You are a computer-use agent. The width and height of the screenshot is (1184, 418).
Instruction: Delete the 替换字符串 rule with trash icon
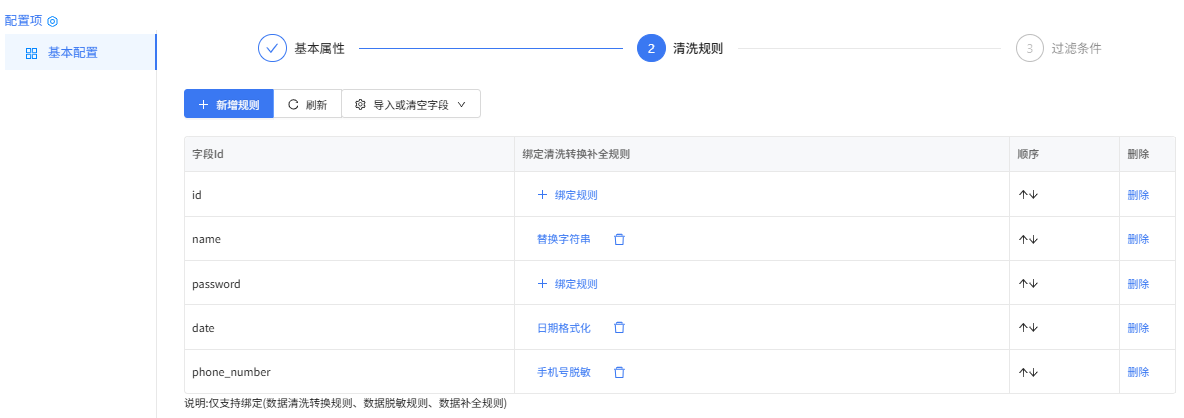click(x=619, y=239)
